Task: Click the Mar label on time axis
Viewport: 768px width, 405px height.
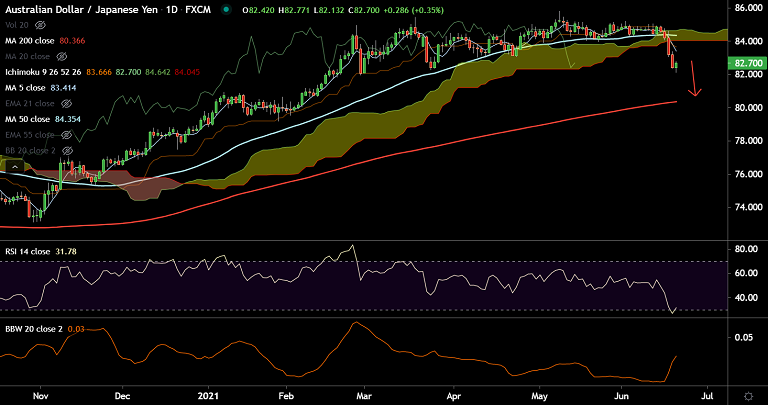Action: pyautogui.click(x=363, y=395)
